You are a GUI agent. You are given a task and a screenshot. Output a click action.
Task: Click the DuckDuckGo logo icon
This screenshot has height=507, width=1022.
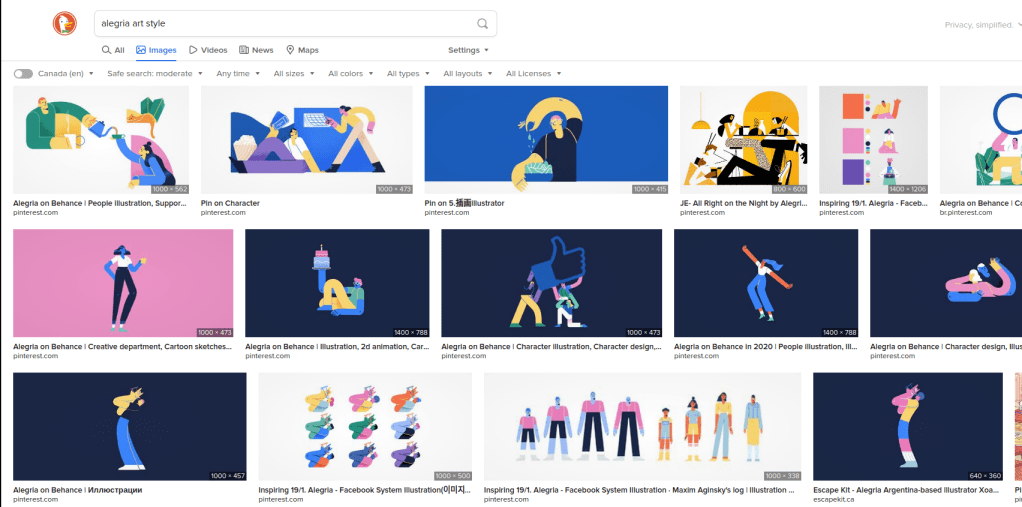pyautogui.click(x=65, y=24)
